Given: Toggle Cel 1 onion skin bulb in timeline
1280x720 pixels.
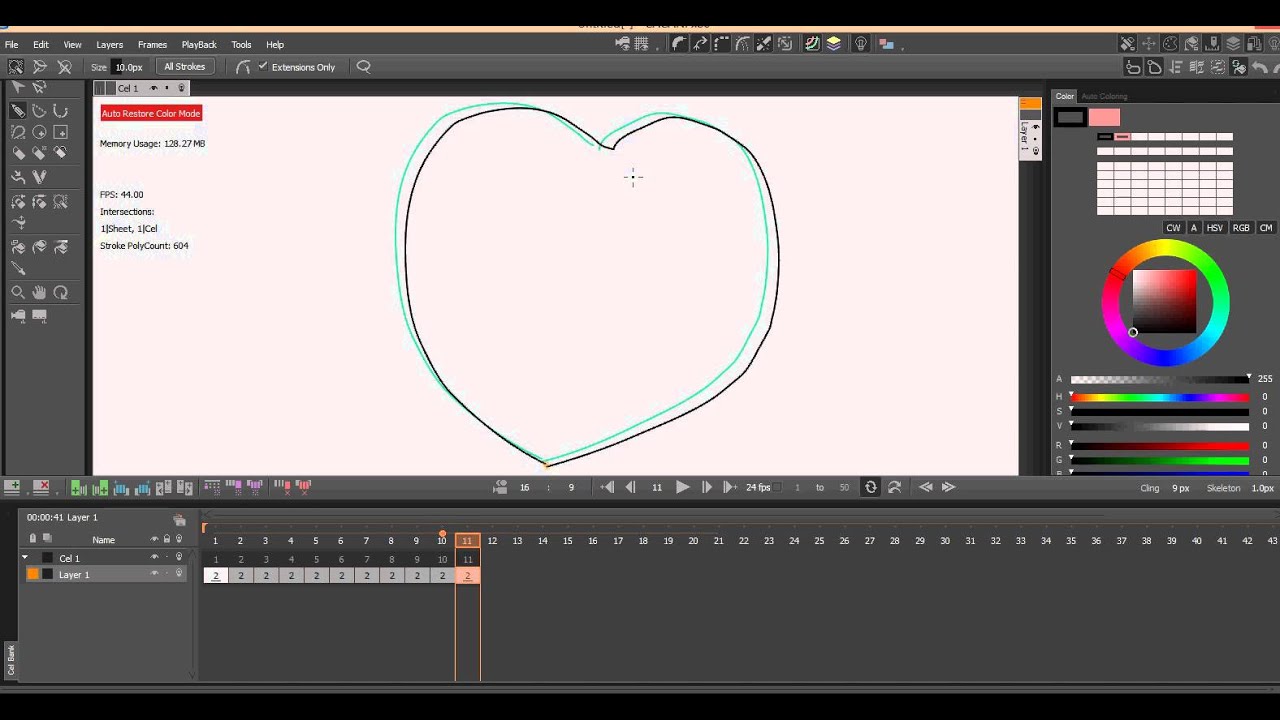Looking at the screenshot, I should point(179,557).
